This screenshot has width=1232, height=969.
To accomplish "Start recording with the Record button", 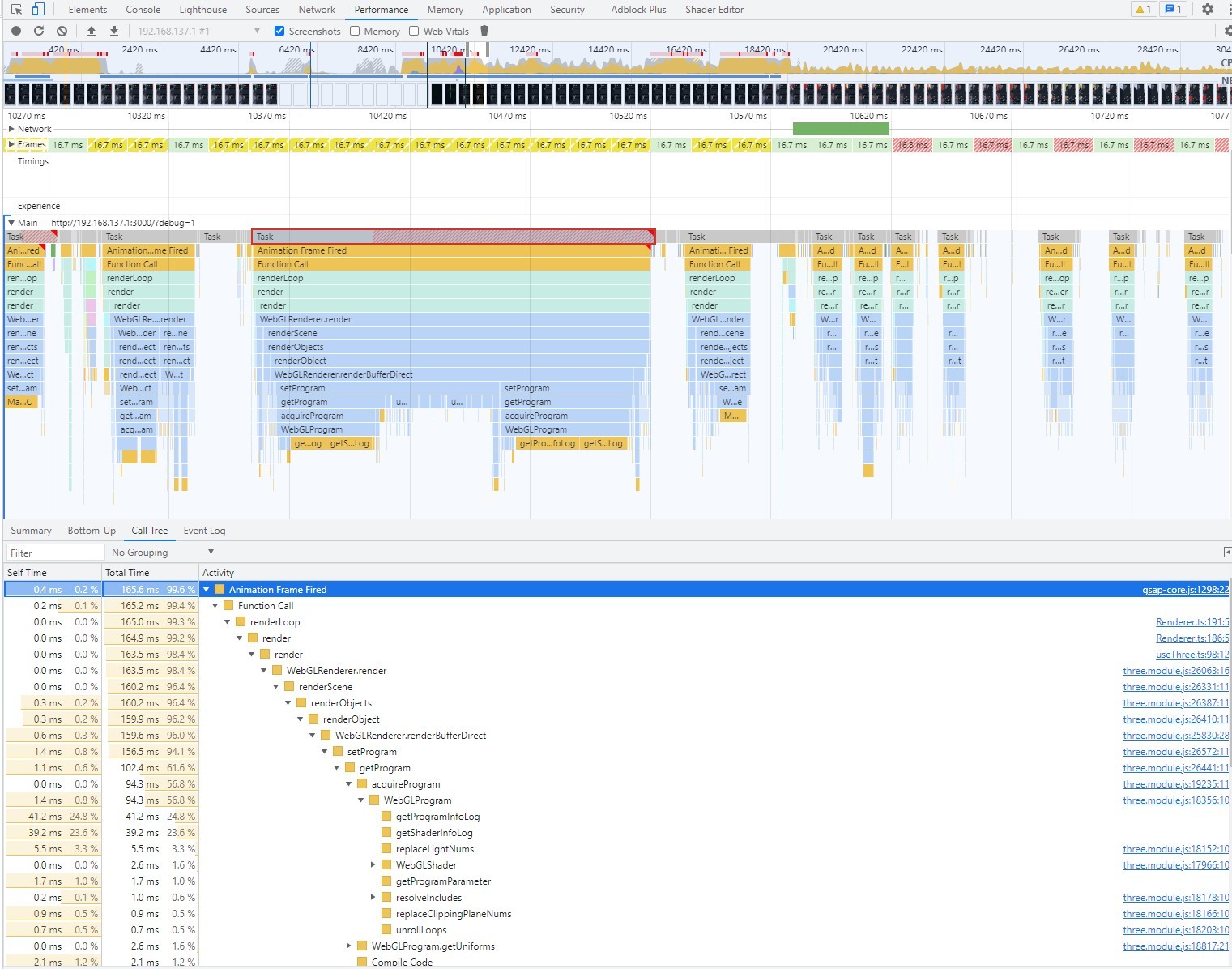I will coord(16,31).
